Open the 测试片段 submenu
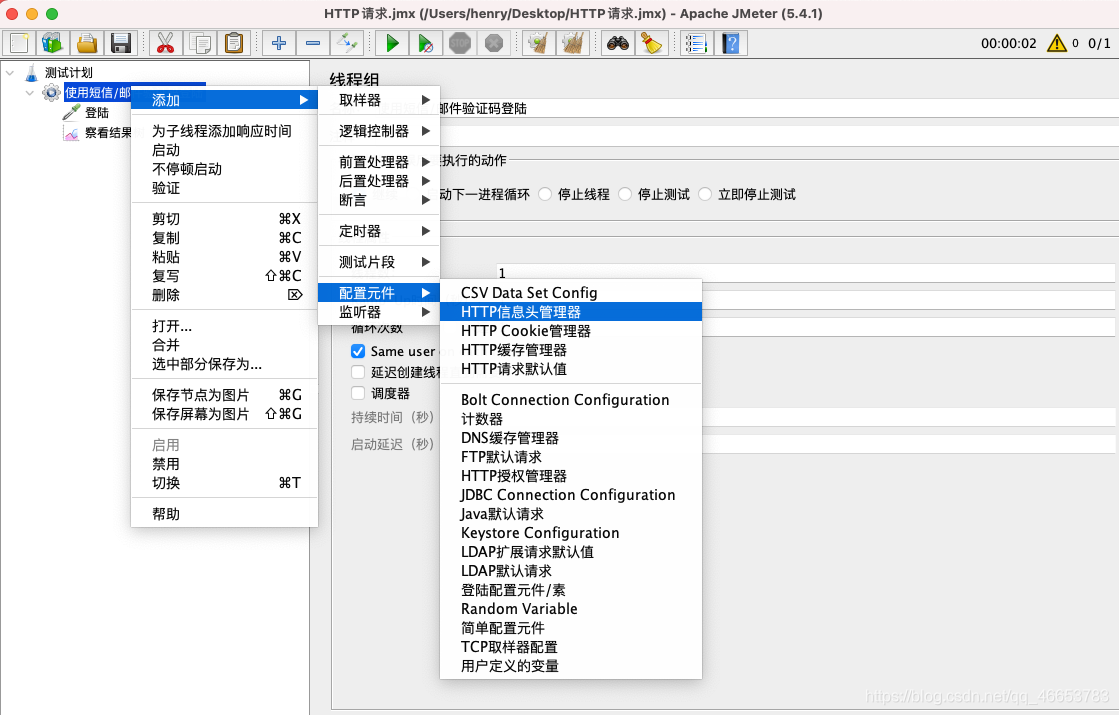 (379, 262)
